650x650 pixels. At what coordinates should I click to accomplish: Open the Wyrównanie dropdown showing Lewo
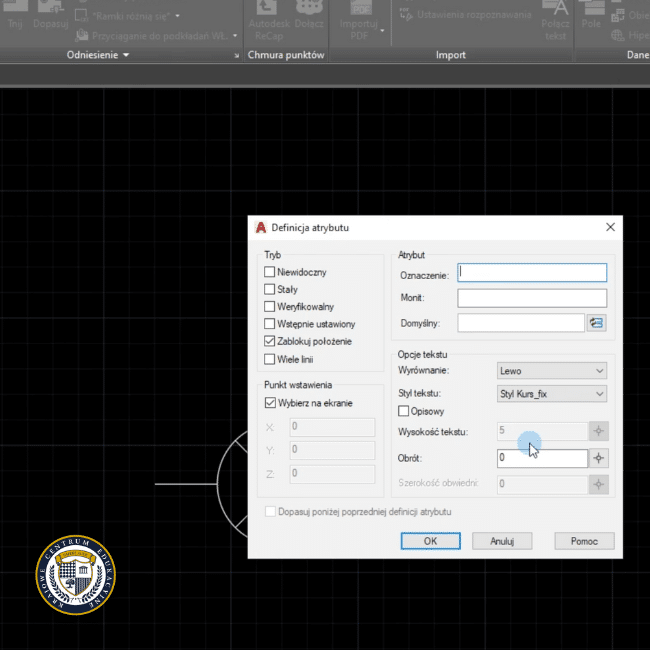point(552,371)
